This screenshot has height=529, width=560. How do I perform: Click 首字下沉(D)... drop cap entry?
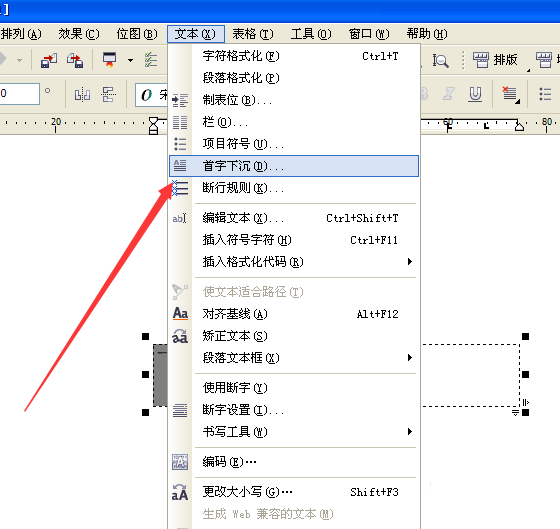[294, 166]
